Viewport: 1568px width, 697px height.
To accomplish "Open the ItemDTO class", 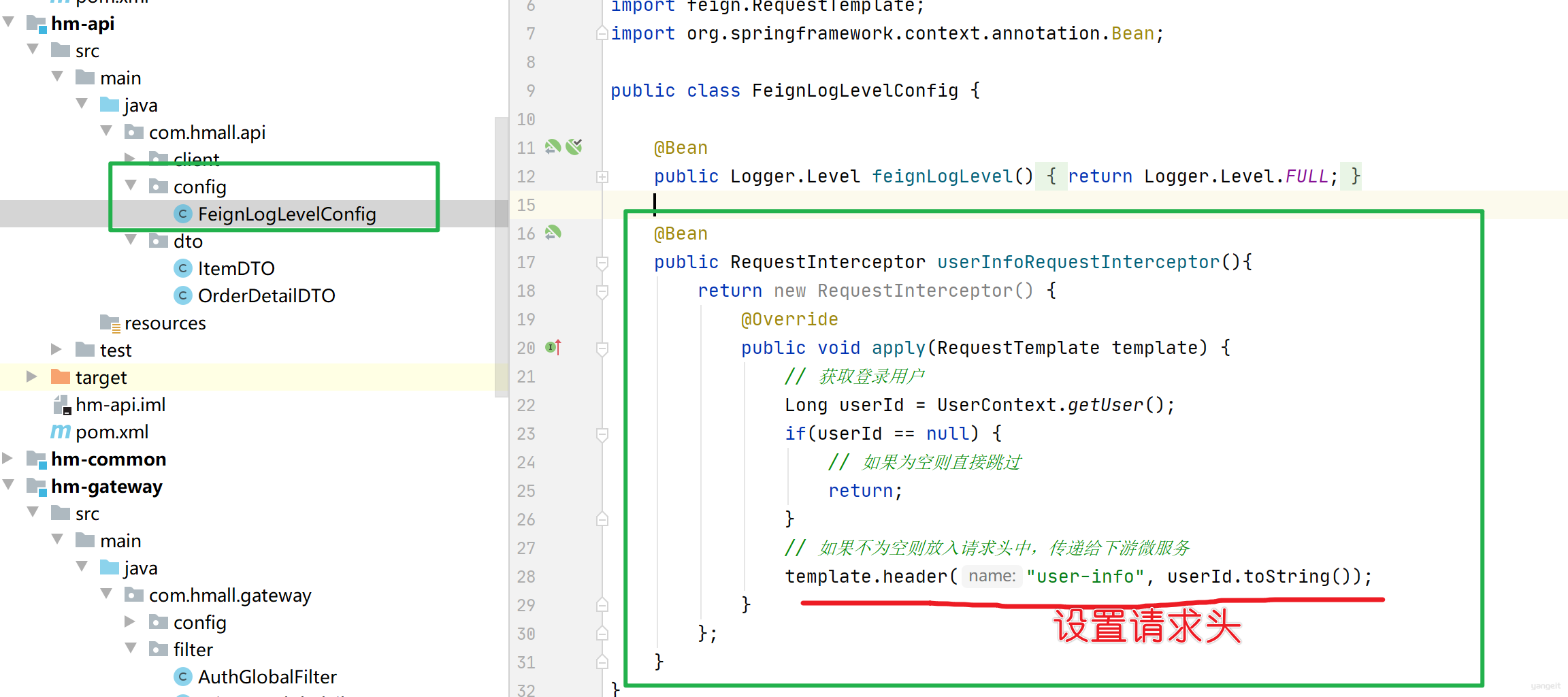I will click(236, 268).
